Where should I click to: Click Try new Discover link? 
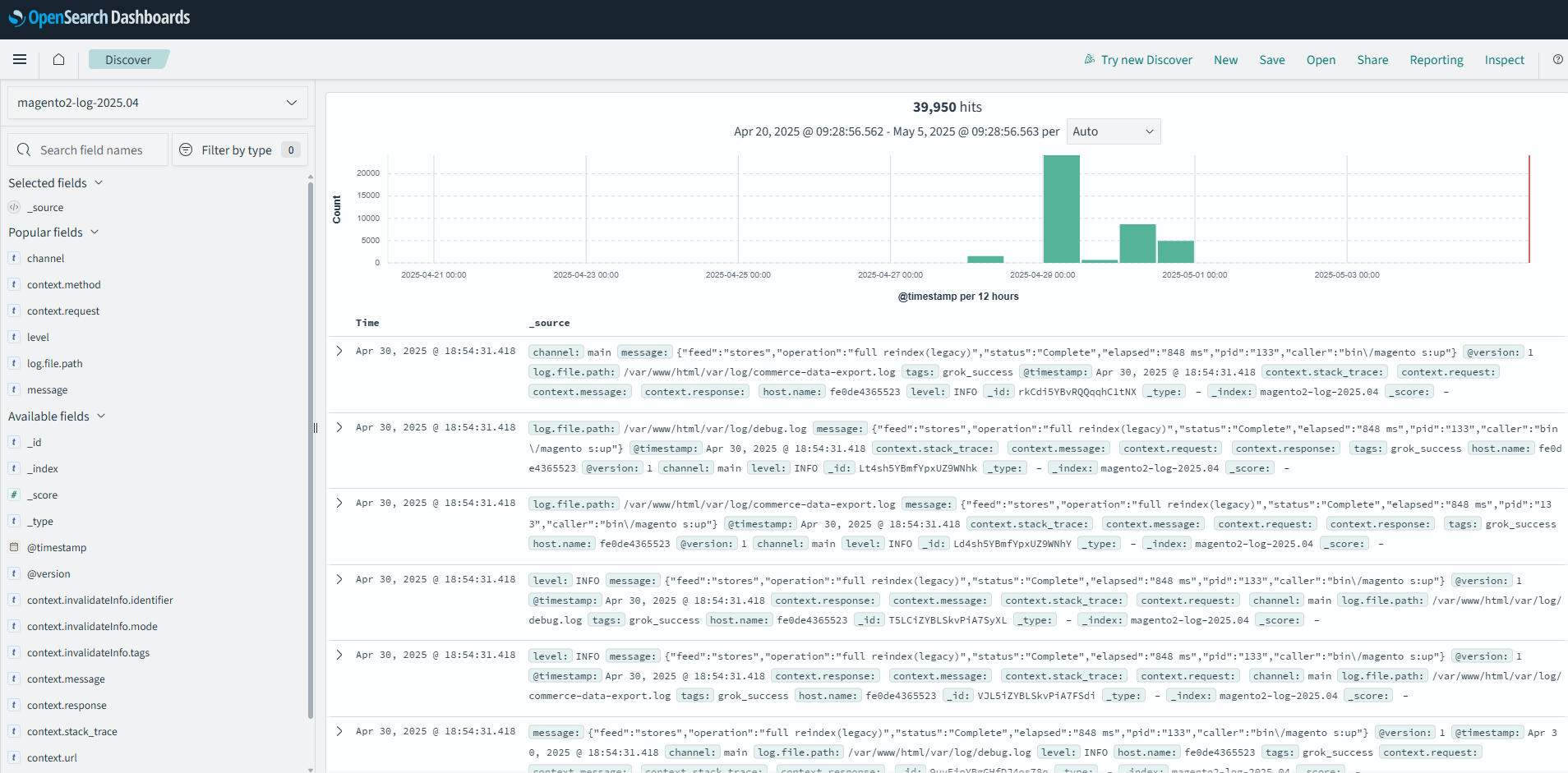pos(1138,60)
